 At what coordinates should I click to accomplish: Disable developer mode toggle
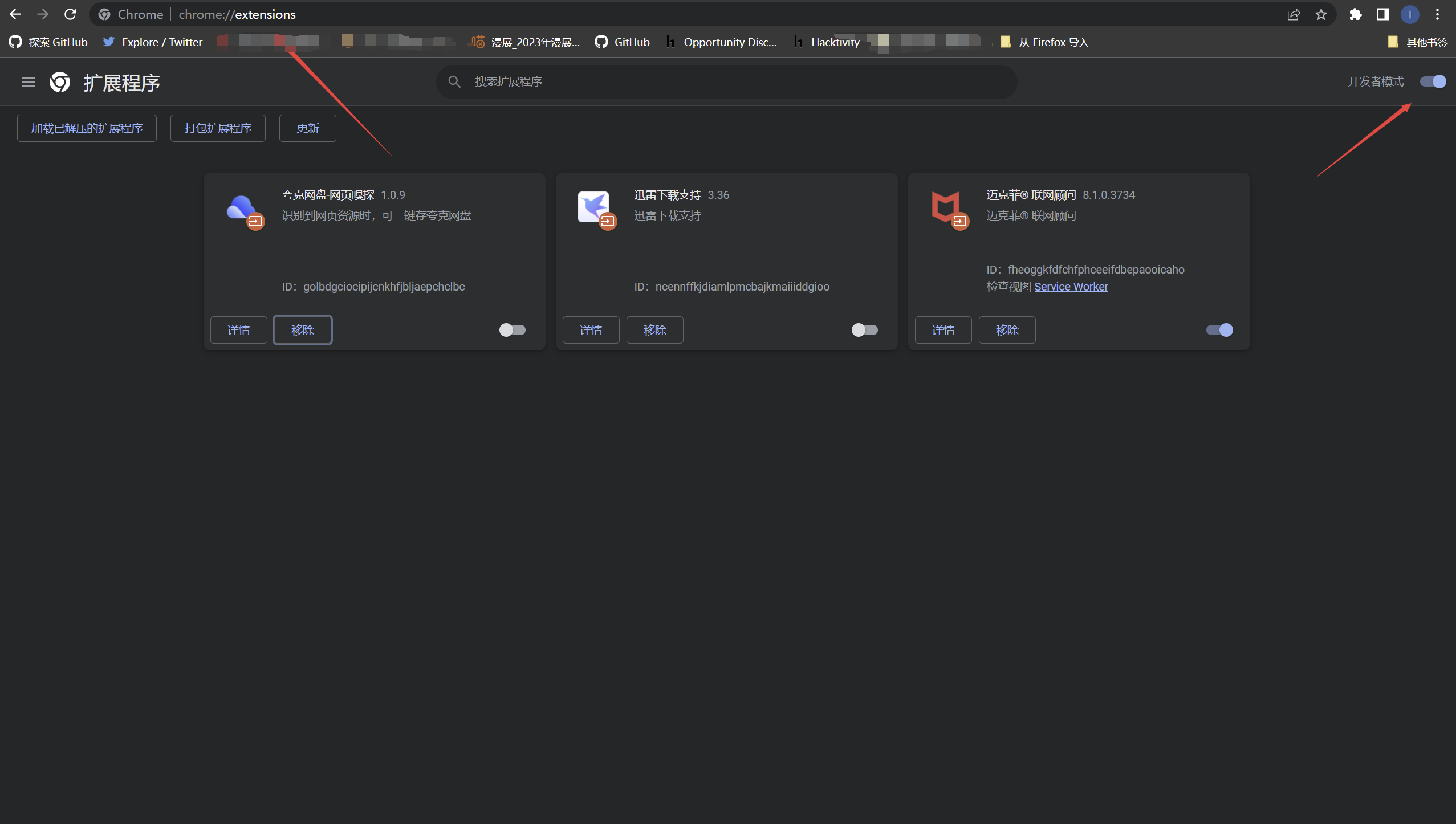(x=1433, y=81)
